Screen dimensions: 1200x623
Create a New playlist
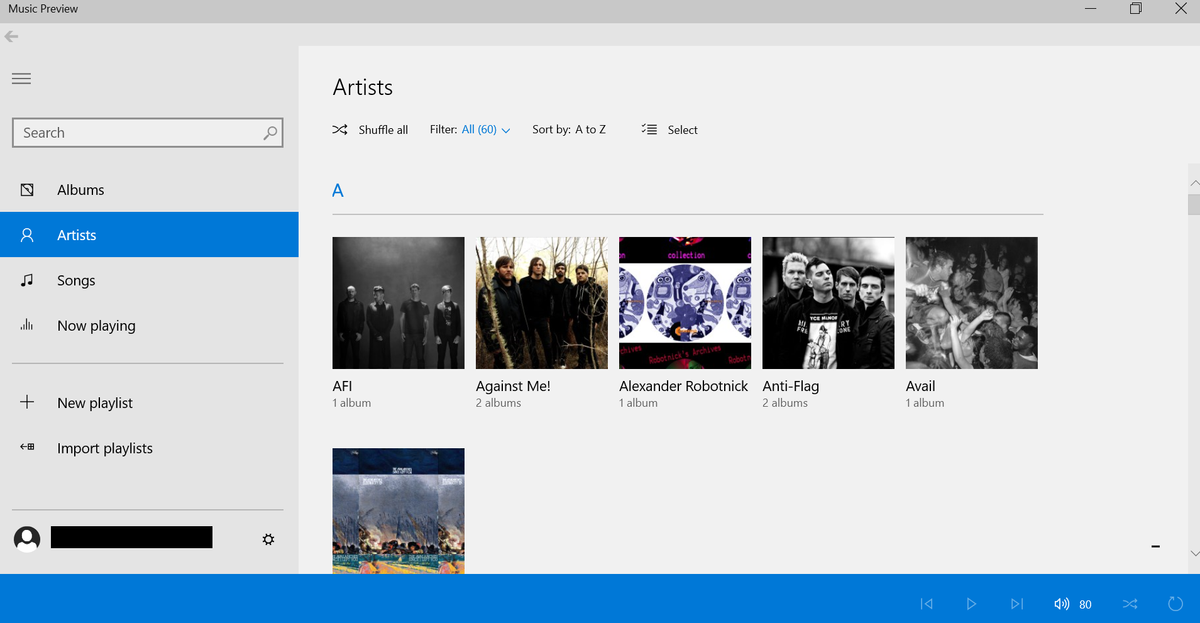point(95,402)
